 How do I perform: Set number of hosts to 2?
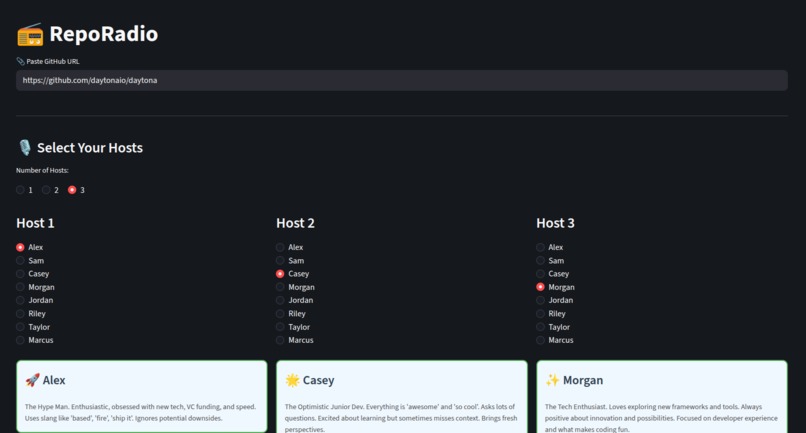[x=50, y=190]
